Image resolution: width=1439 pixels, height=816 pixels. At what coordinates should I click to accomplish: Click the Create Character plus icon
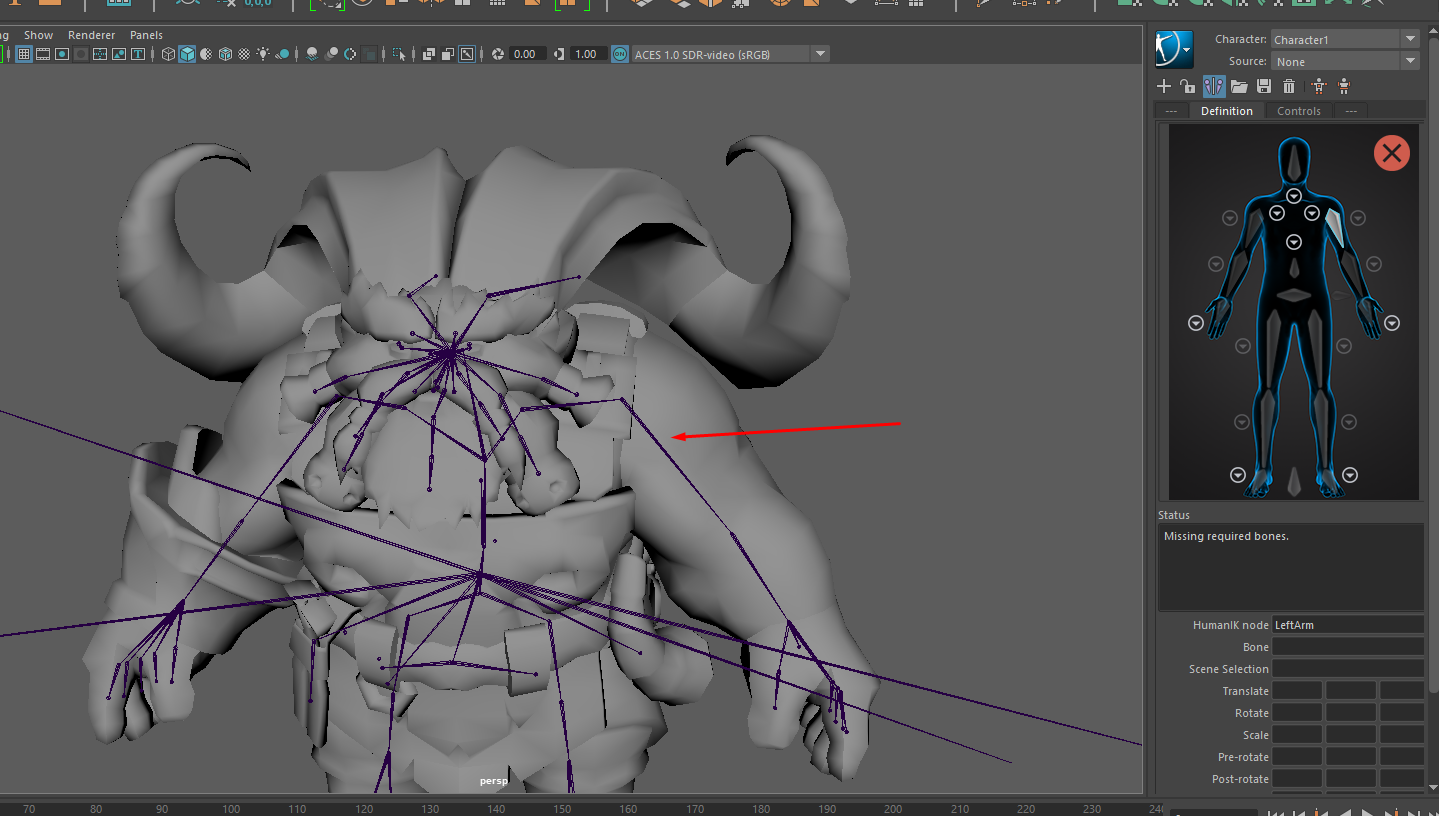[1163, 87]
